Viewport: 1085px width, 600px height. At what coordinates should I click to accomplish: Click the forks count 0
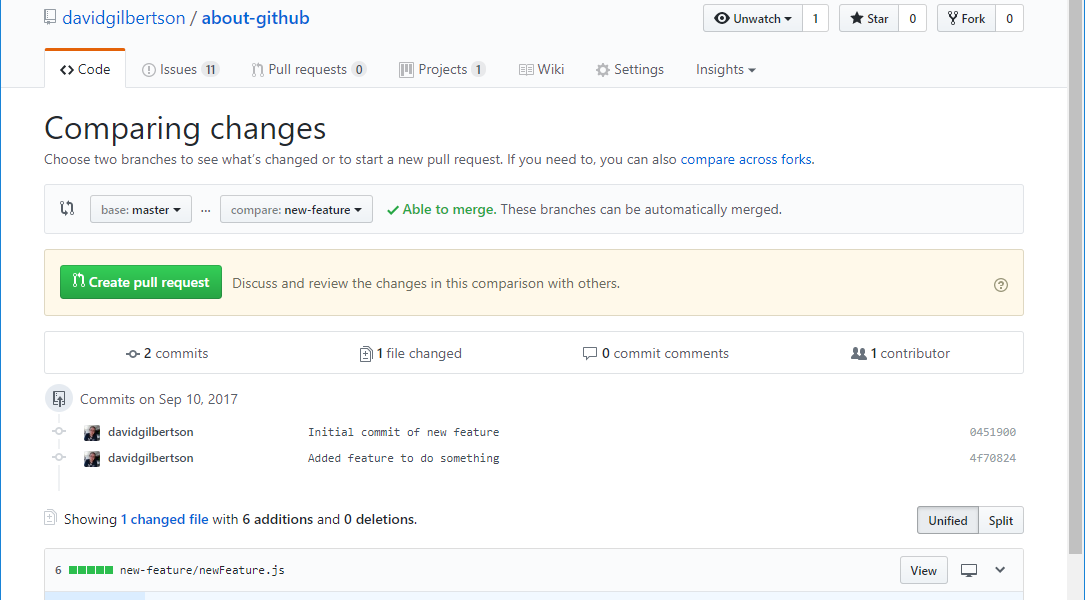(x=1010, y=19)
